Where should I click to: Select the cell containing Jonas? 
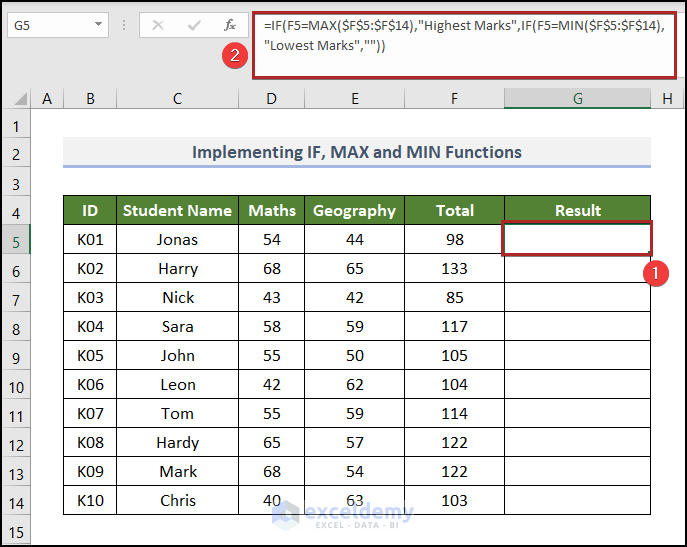point(177,240)
